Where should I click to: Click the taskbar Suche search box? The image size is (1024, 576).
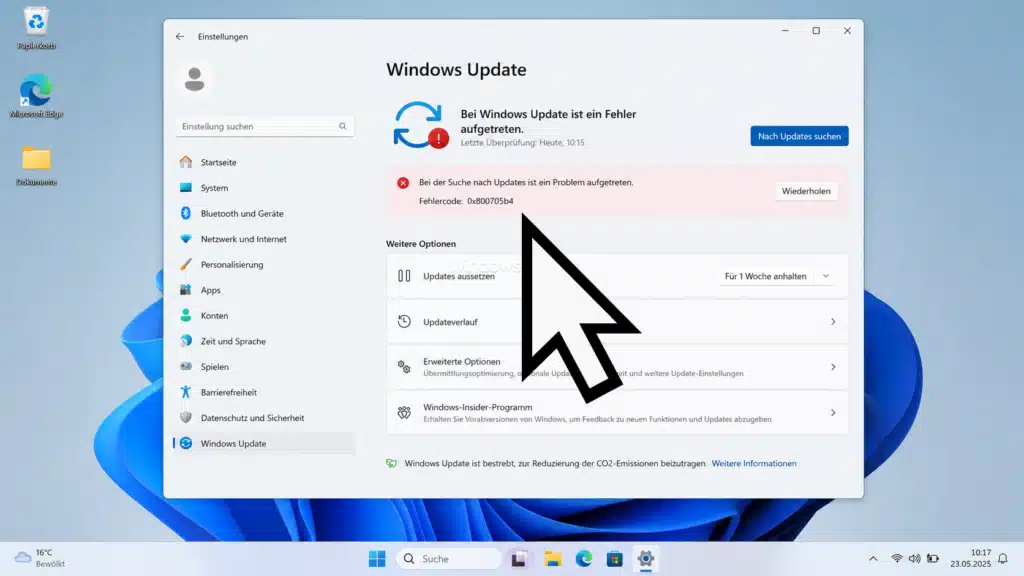(449, 559)
